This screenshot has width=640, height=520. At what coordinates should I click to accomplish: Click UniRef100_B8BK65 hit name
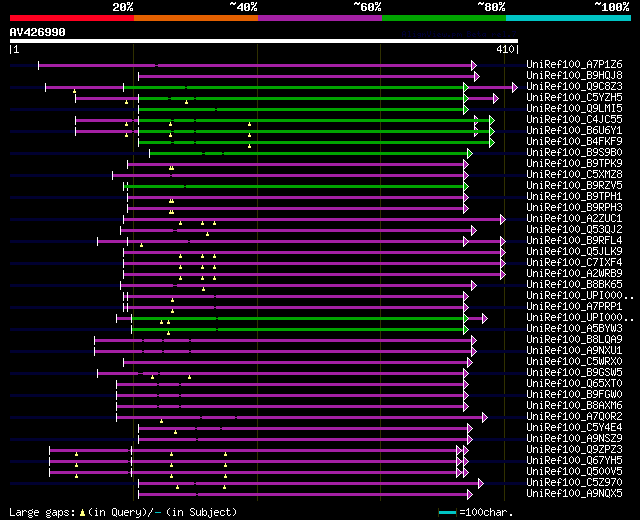tap(574, 285)
